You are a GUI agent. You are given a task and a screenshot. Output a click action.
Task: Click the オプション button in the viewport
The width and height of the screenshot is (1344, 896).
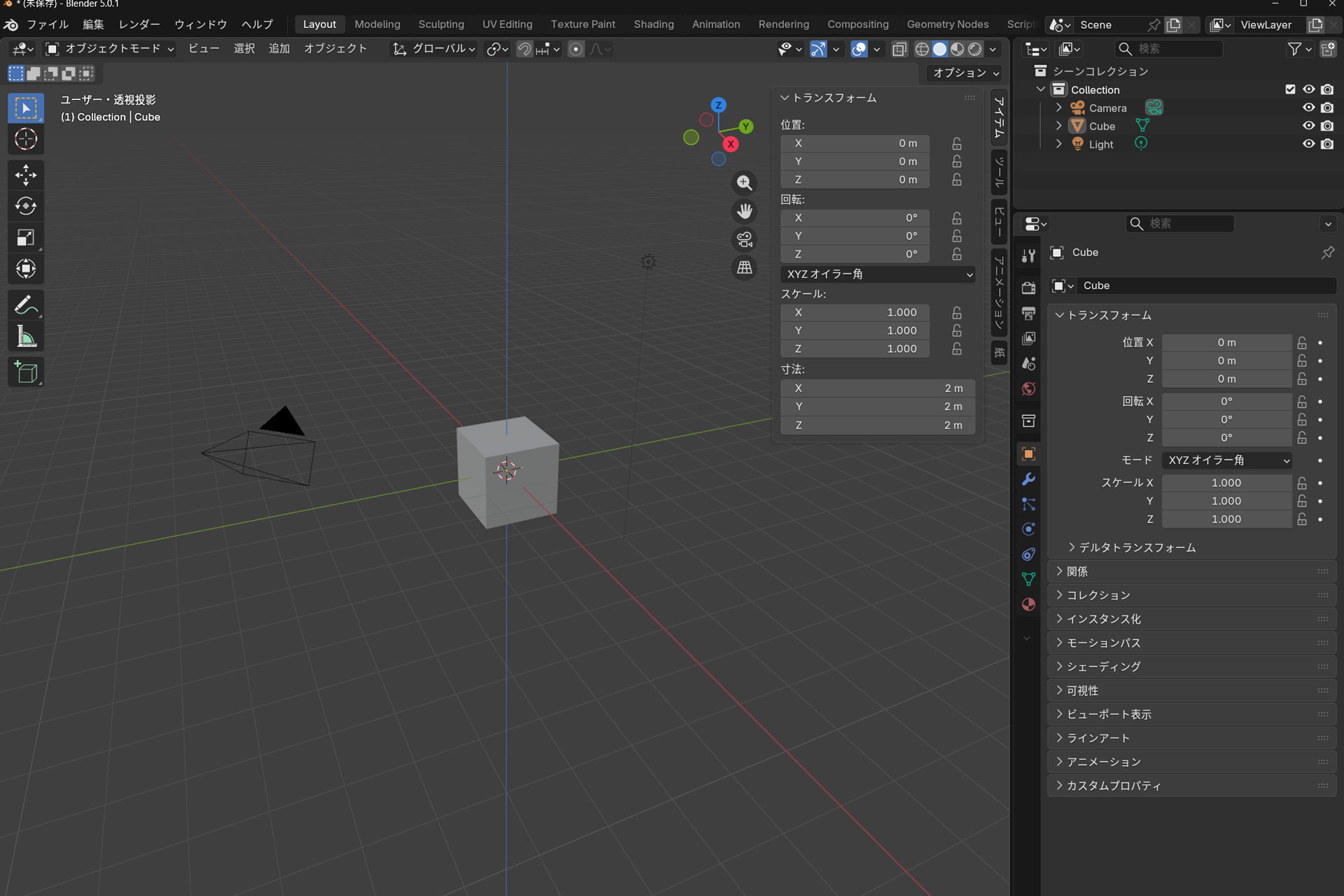(x=965, y=73)
